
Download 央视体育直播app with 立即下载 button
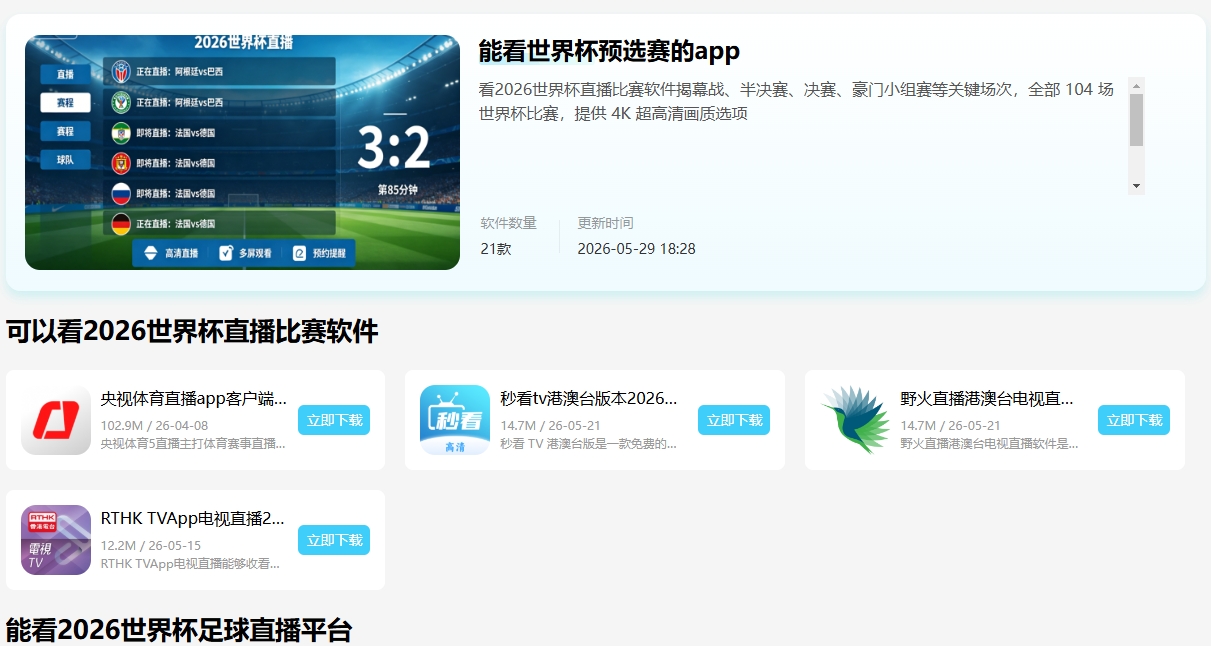[x=334, y=420]
